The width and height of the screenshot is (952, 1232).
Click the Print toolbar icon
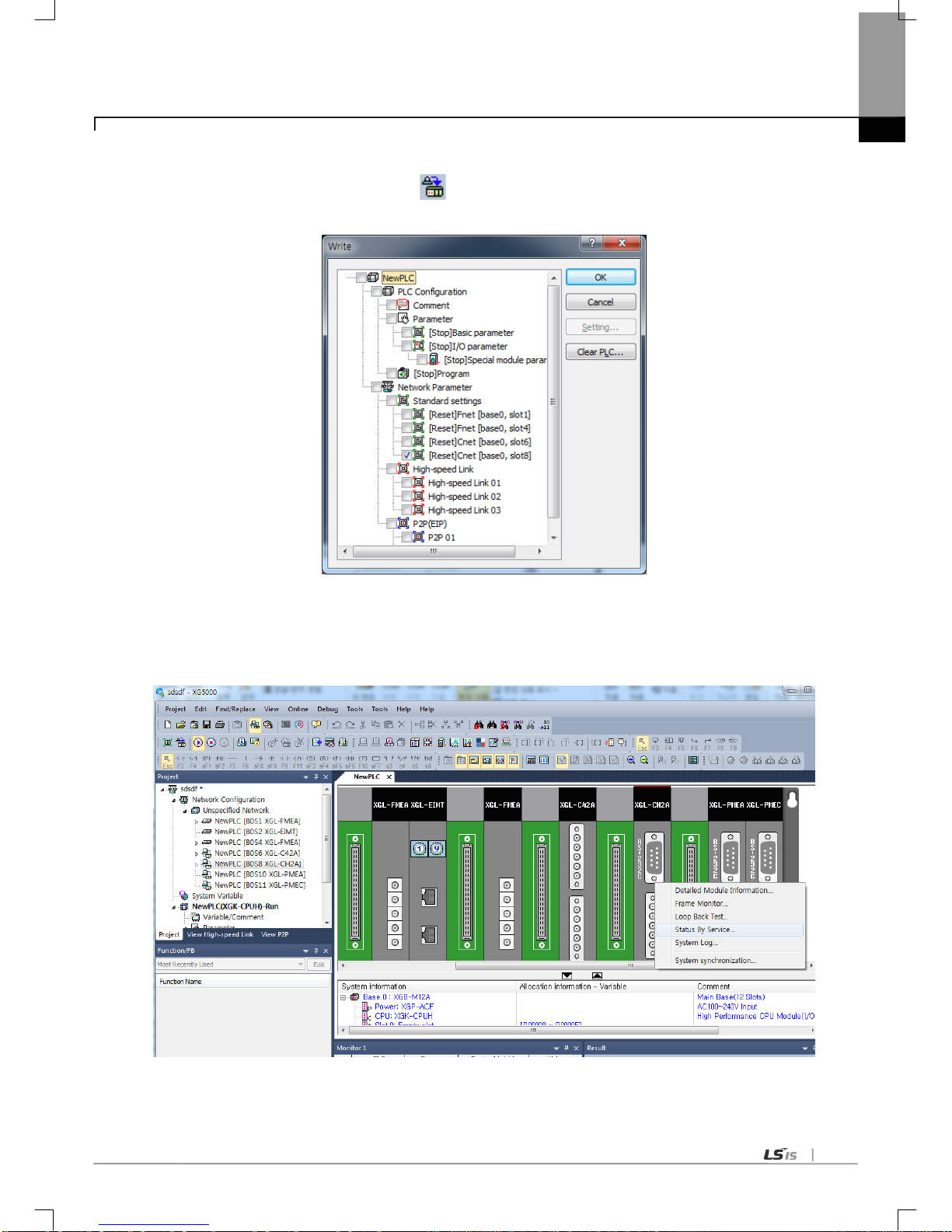220,724
